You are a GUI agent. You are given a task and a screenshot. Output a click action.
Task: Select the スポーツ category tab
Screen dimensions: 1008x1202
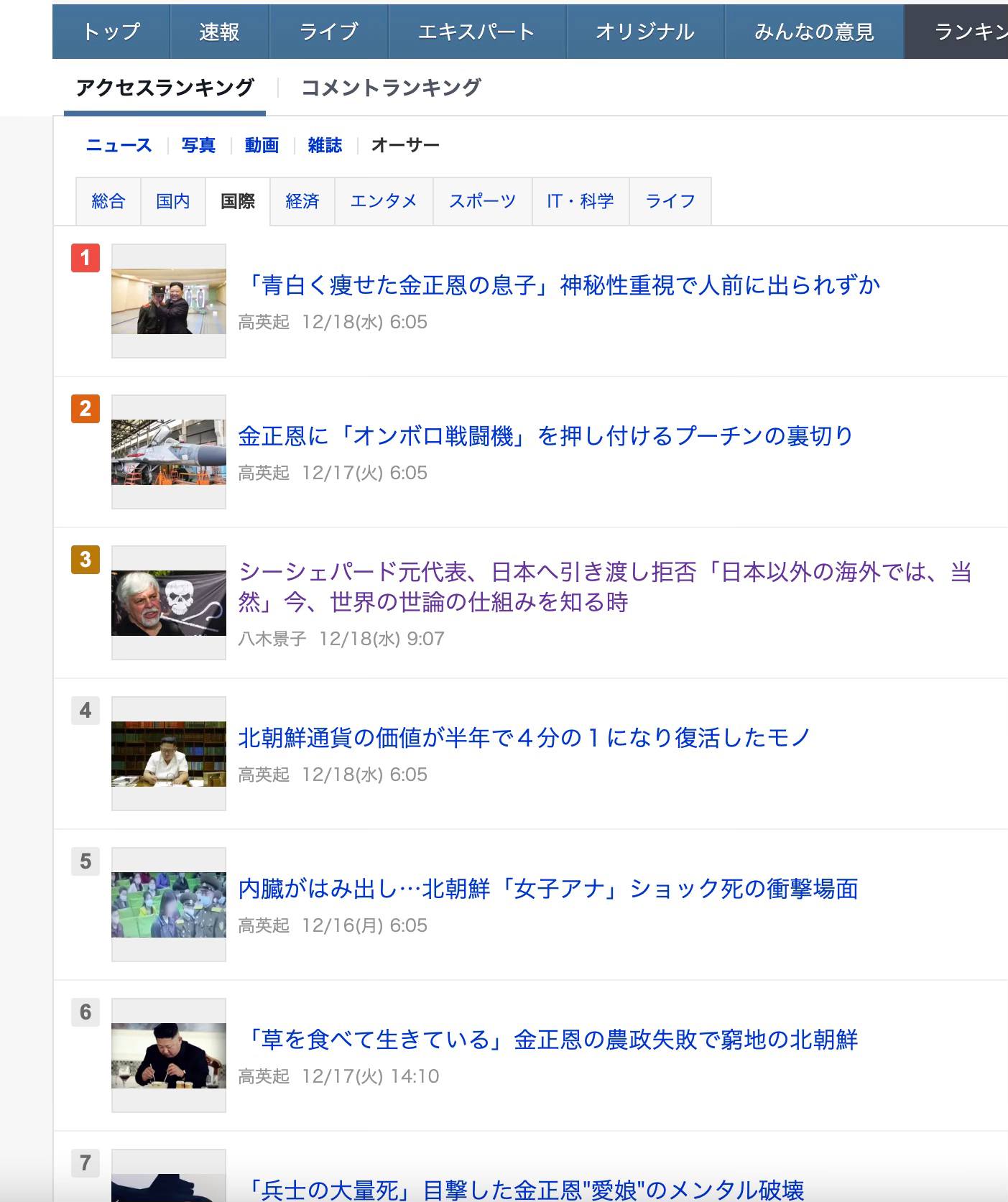pyautogui.click(x=483, y=201)
